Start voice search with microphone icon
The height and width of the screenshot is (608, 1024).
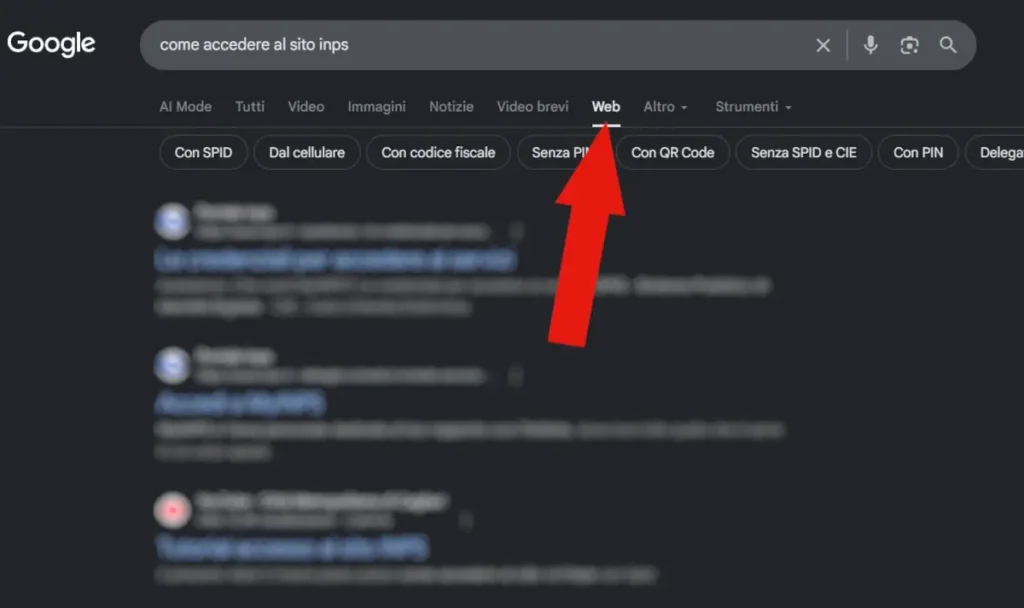point(871,45)
